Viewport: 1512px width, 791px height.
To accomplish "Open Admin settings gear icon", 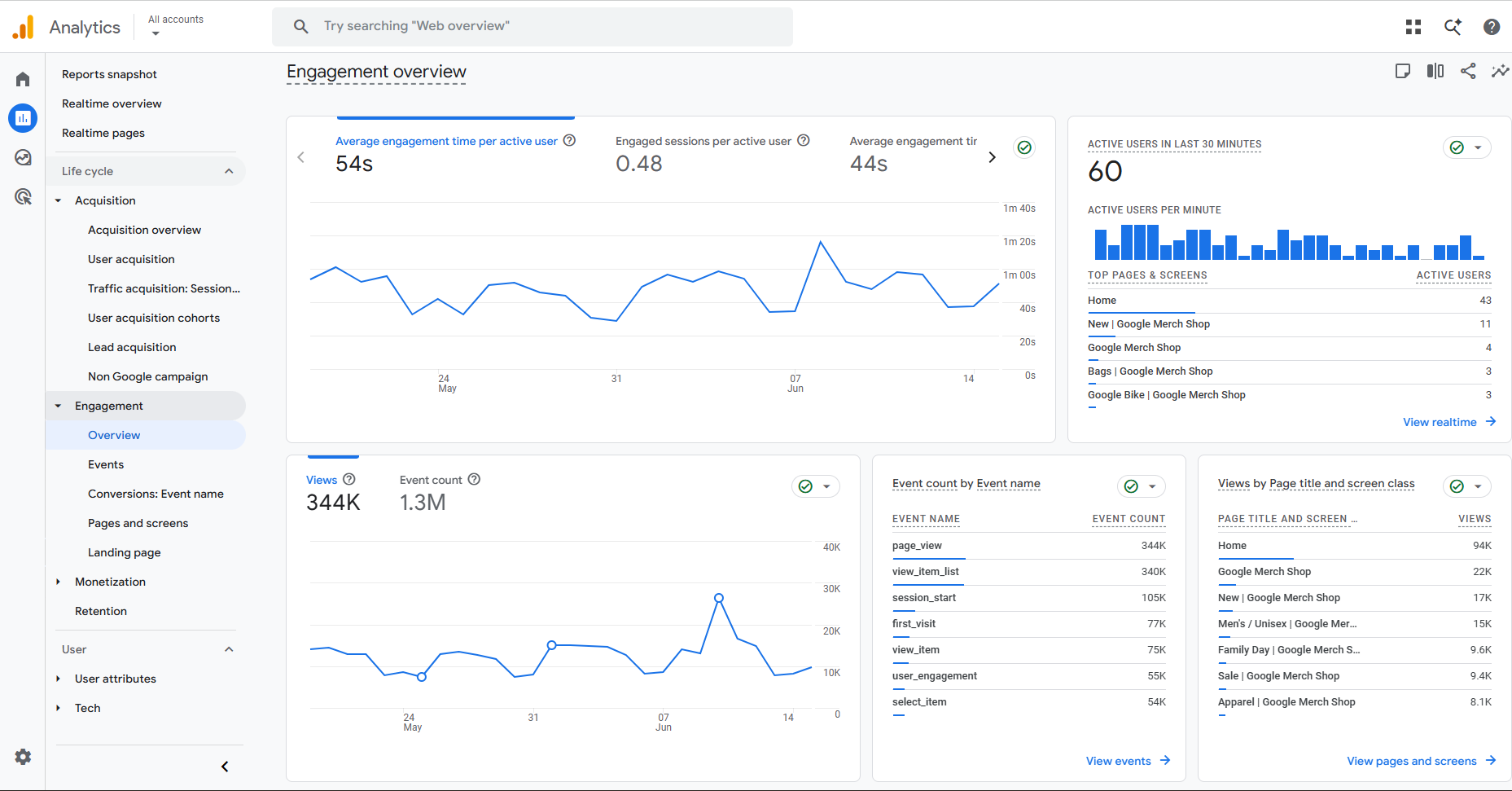I will pyautogui.click(x=23, y=757).
